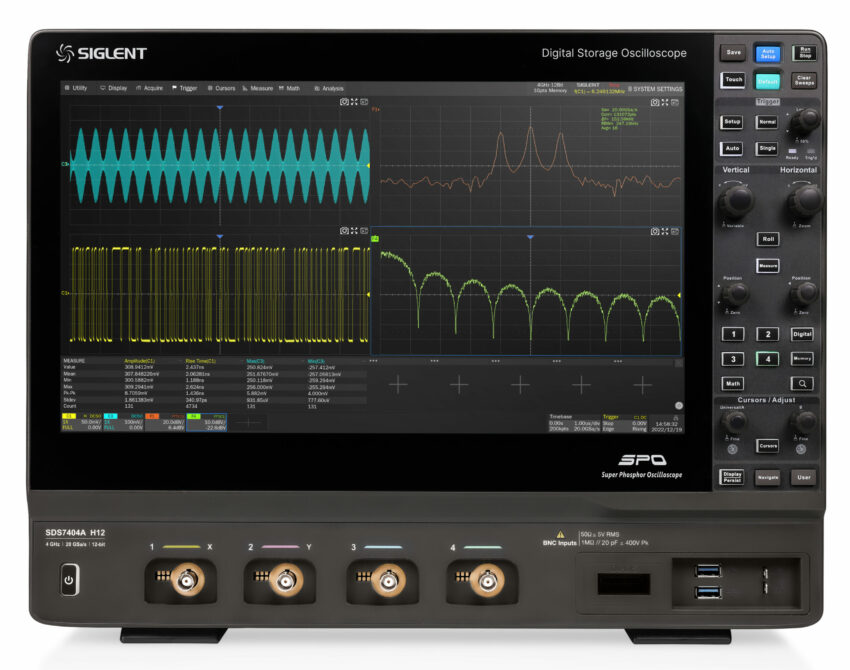Open the Utility menu
Viewport: 850px width, 670px height.
[80, 88]
